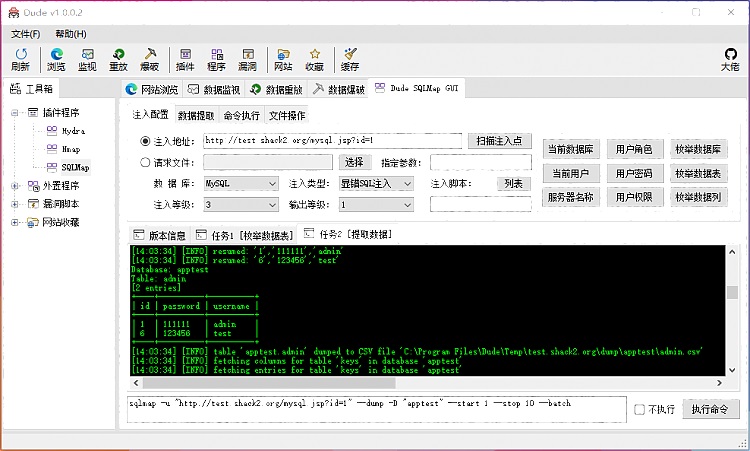Switch to the 数据提取 sub-tab
Image resolution: width=750 pixels, height=451 pixels.
(x=196, y=115)
